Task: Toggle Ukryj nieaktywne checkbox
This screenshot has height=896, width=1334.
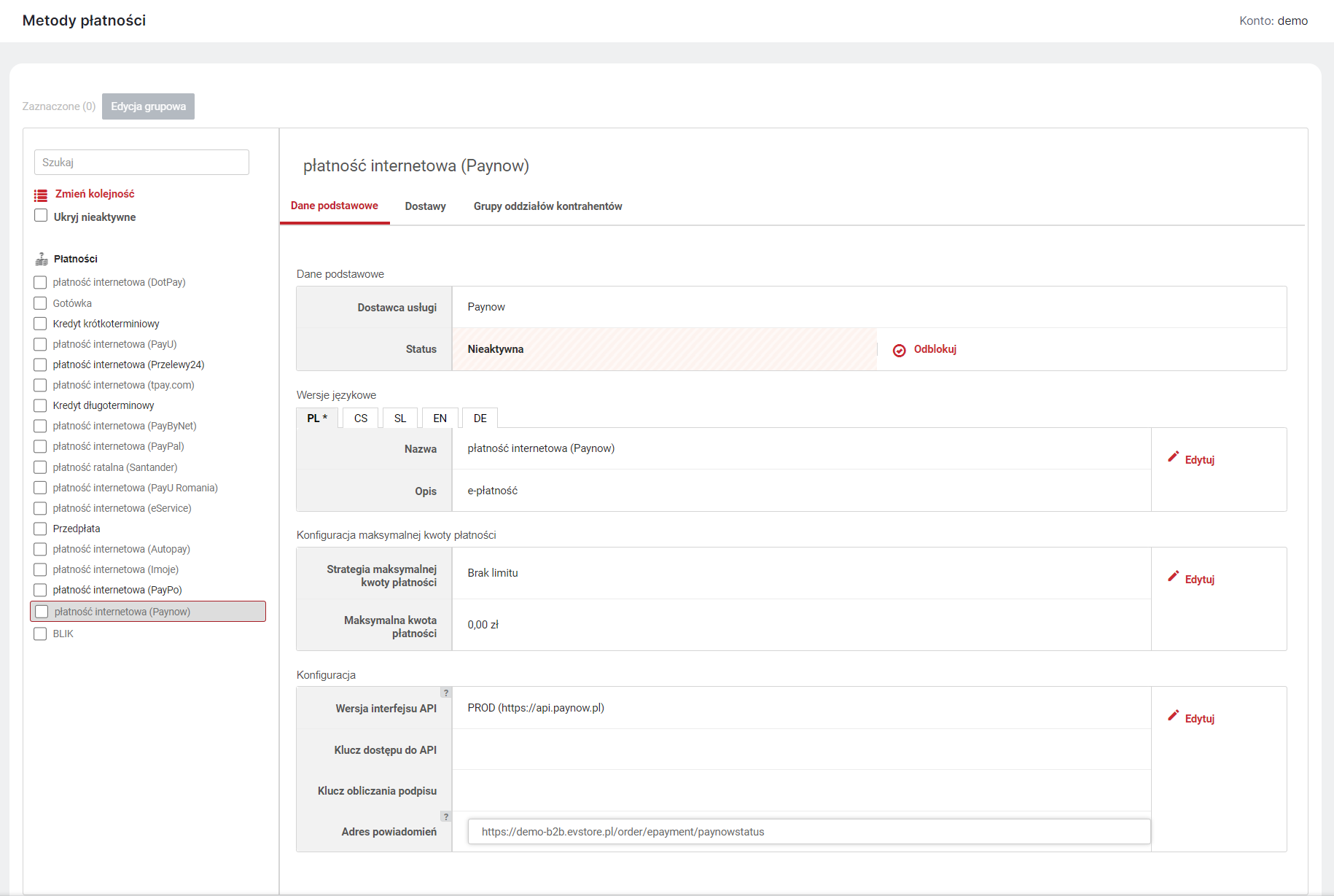Action: [x=41, y=216]
